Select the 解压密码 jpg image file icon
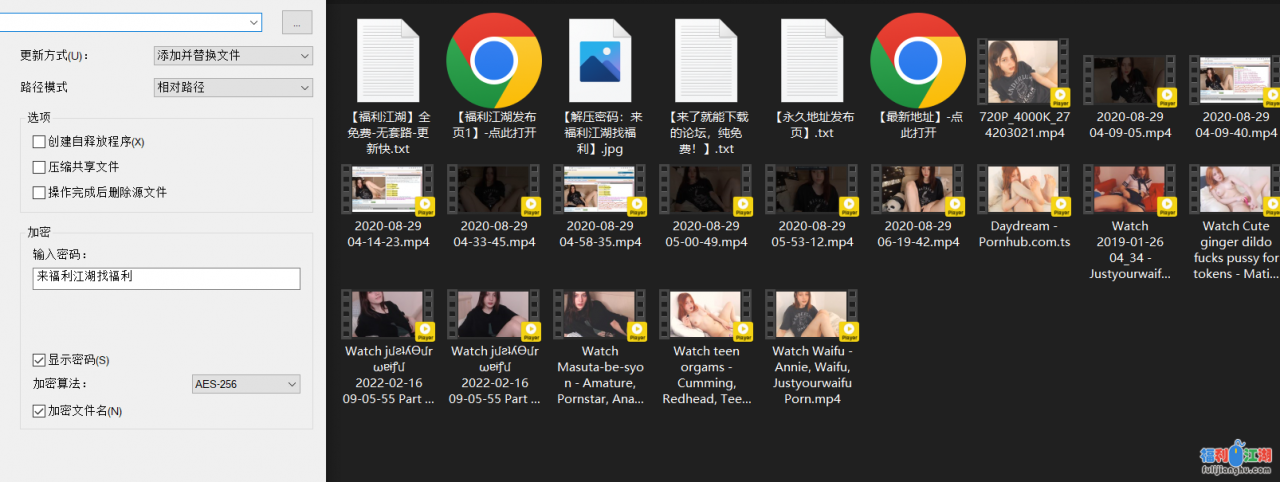The image size is (1280, 482). point(600,61)
